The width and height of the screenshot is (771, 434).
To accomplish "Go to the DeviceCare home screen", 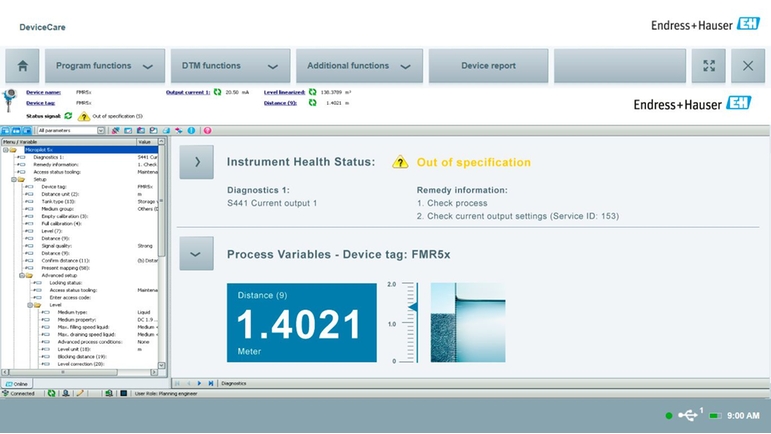I will (22, 65).
